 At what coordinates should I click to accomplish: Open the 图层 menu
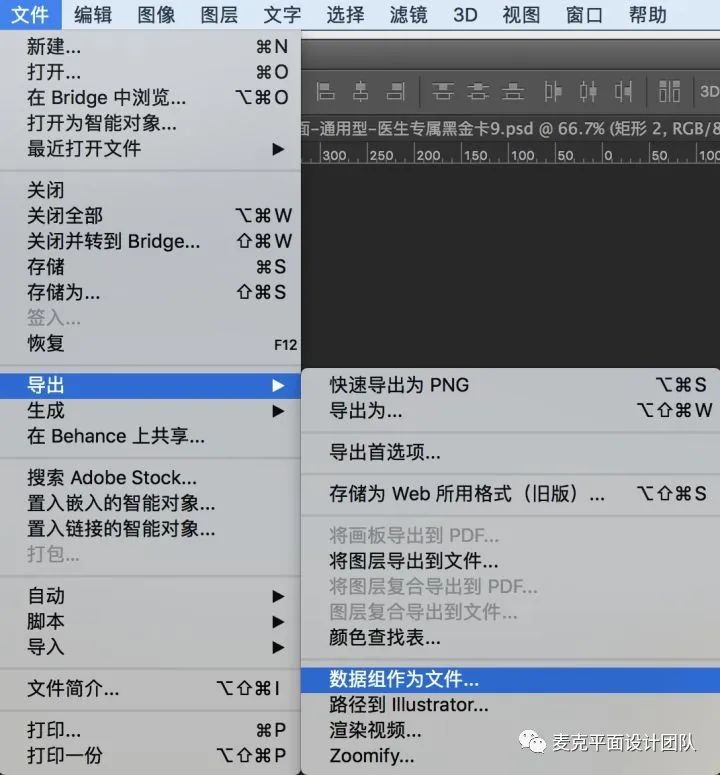[219, 15]
